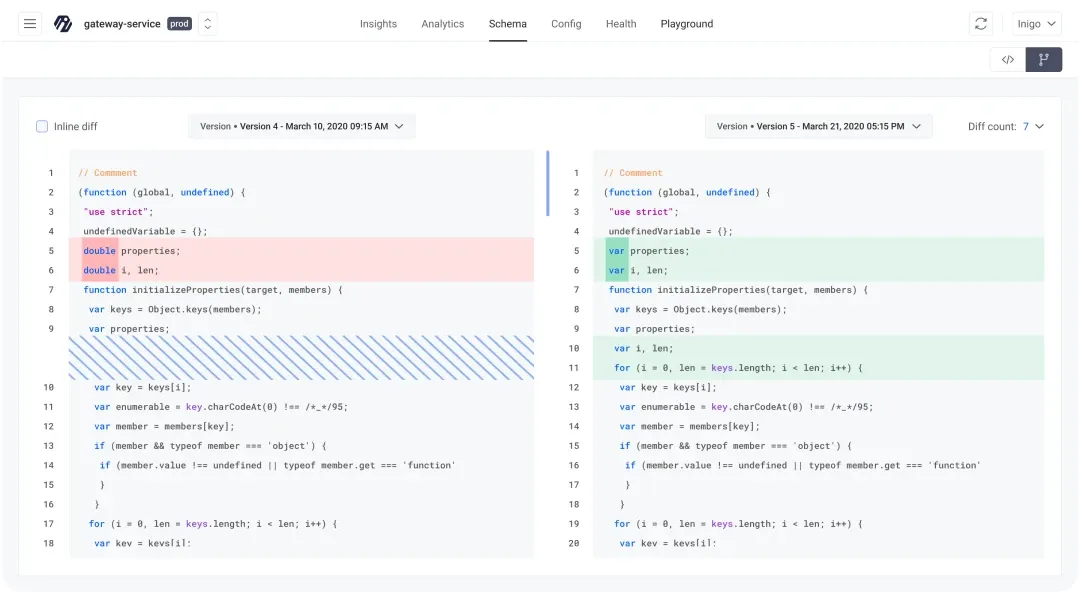Open the Inigo account dropdown
This screenshot has height=594, width=1080.
(1037, 23)
